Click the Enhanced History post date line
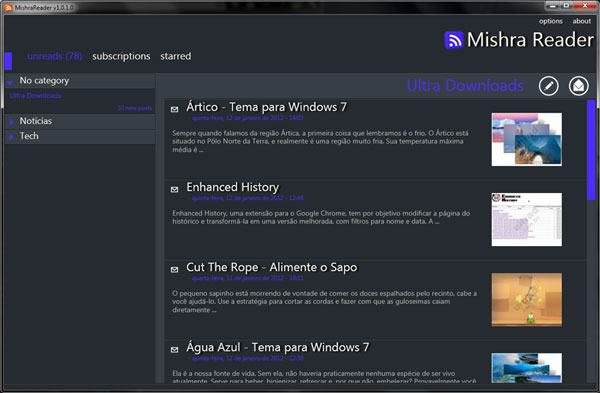Image resolution: width=600 pixels, height=393 pixels. point(246,198)
